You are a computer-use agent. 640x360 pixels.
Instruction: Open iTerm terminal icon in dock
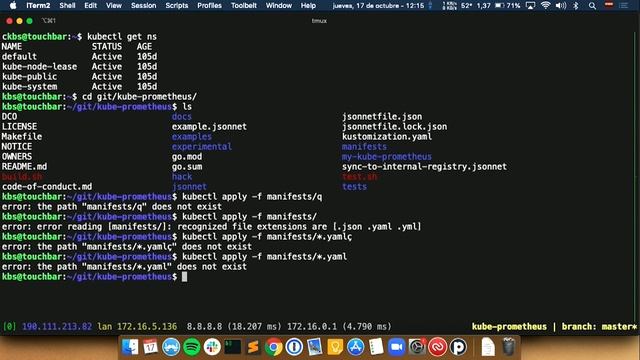tap(233, 347)
